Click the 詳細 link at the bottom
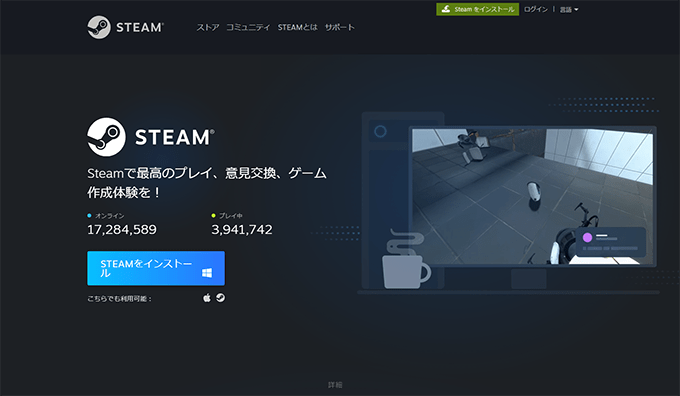 coord(335,385)
